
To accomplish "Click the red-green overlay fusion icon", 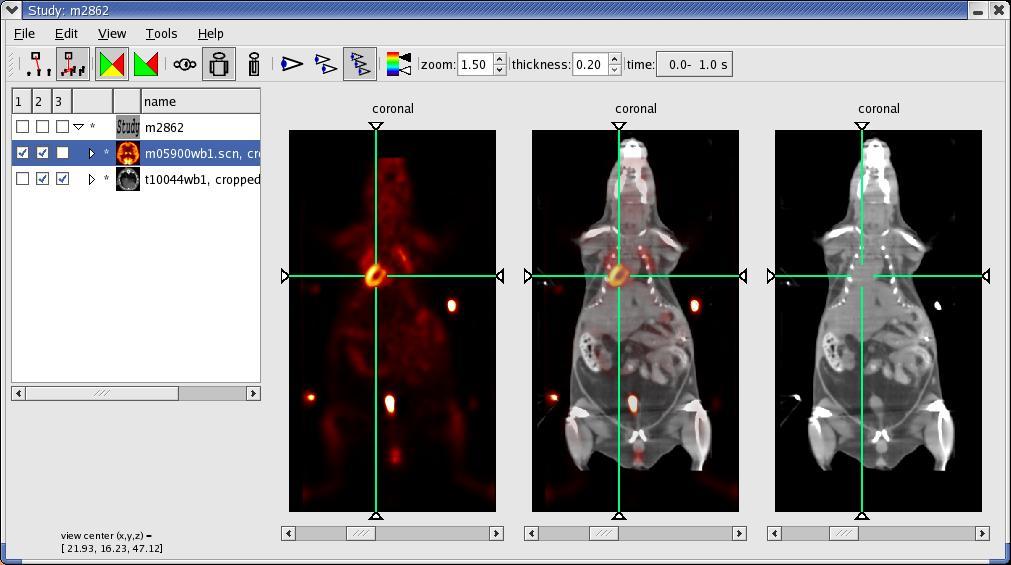I will (146, 65).
